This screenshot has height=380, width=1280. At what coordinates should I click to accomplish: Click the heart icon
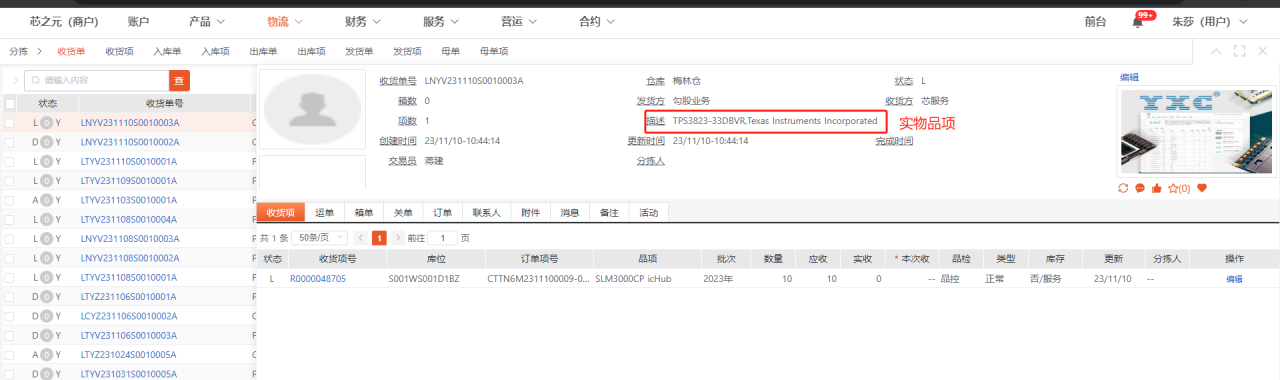1202,188
